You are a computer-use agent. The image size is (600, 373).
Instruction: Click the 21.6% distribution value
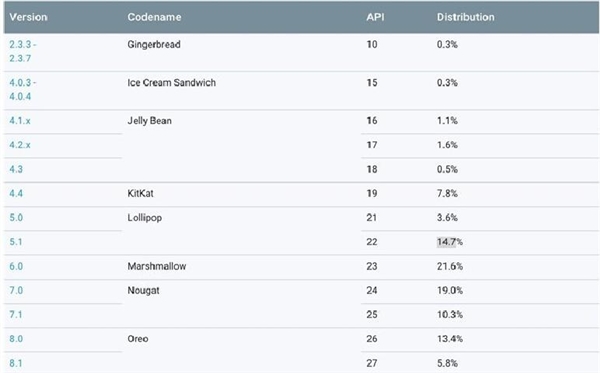(450, 266)
